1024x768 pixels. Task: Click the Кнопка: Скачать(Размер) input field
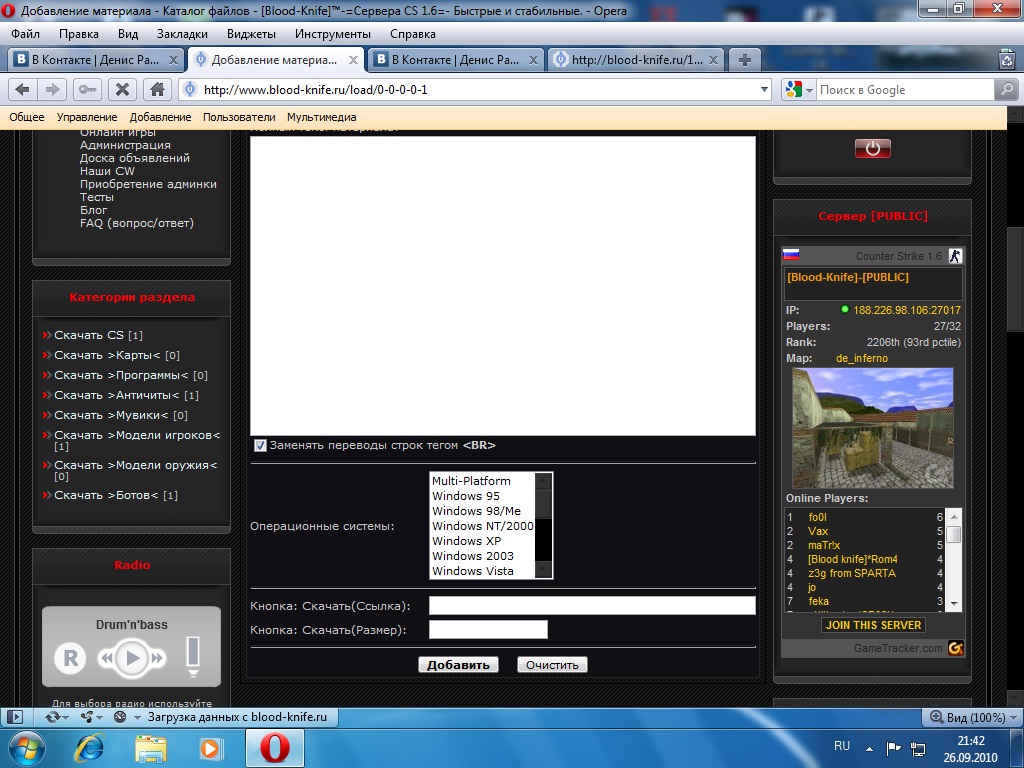pyautogui.click(x=488, y=630)
